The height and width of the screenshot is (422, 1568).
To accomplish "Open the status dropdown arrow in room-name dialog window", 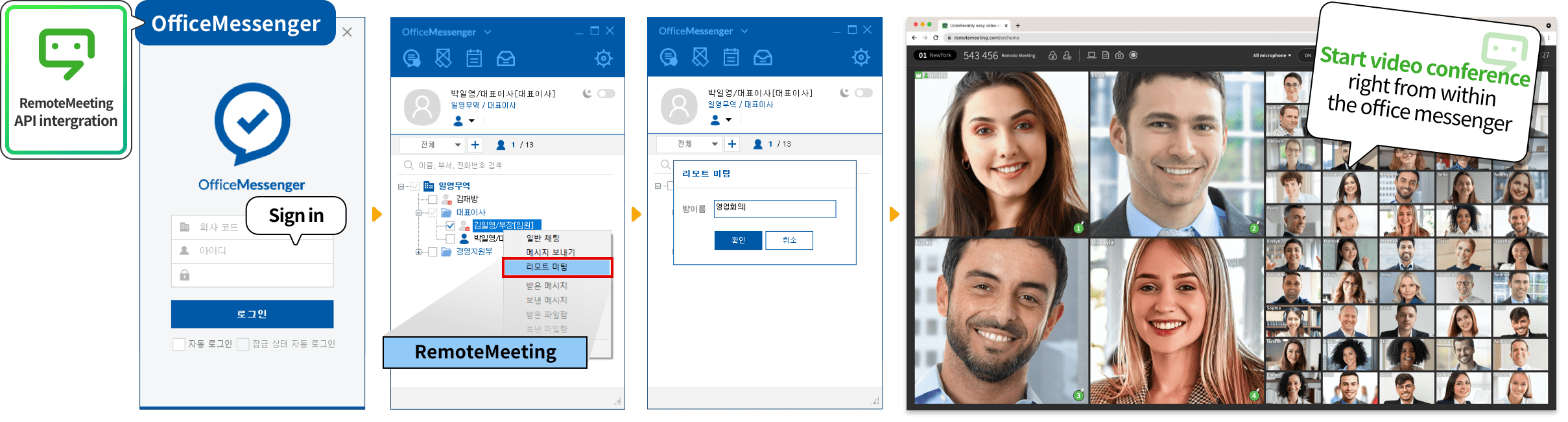I will (x=728, y=120).
